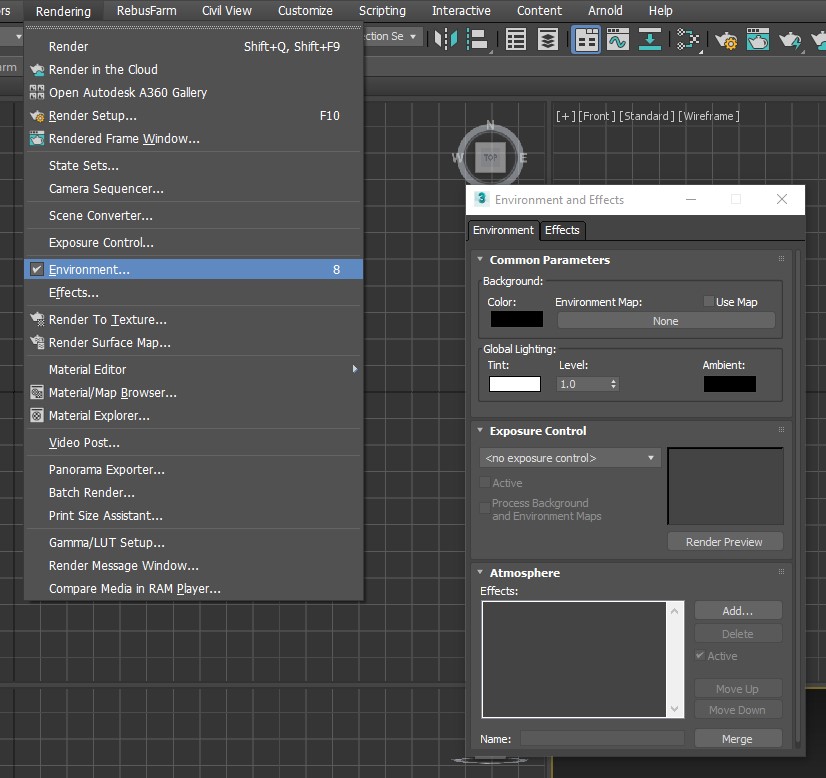
Task: Click the Mirror tool icon in toolbar
Action: (x=445, y=39)
